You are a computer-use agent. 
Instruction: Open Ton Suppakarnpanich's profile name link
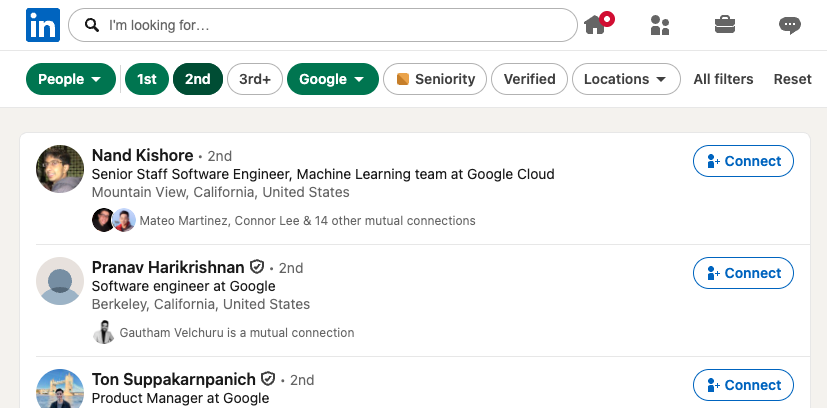(x=174, y=379)
